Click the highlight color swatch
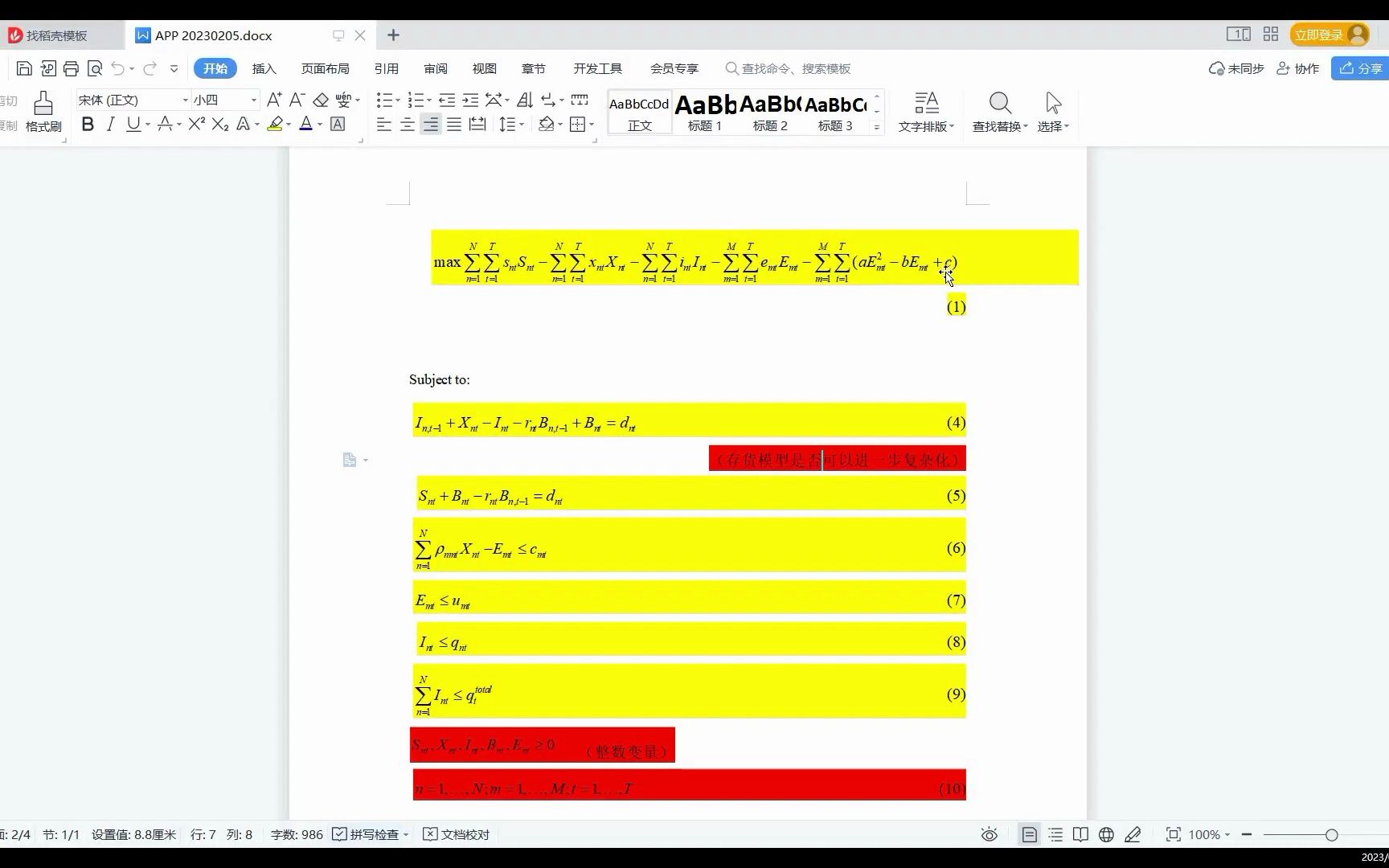 [x=275, y=124]
